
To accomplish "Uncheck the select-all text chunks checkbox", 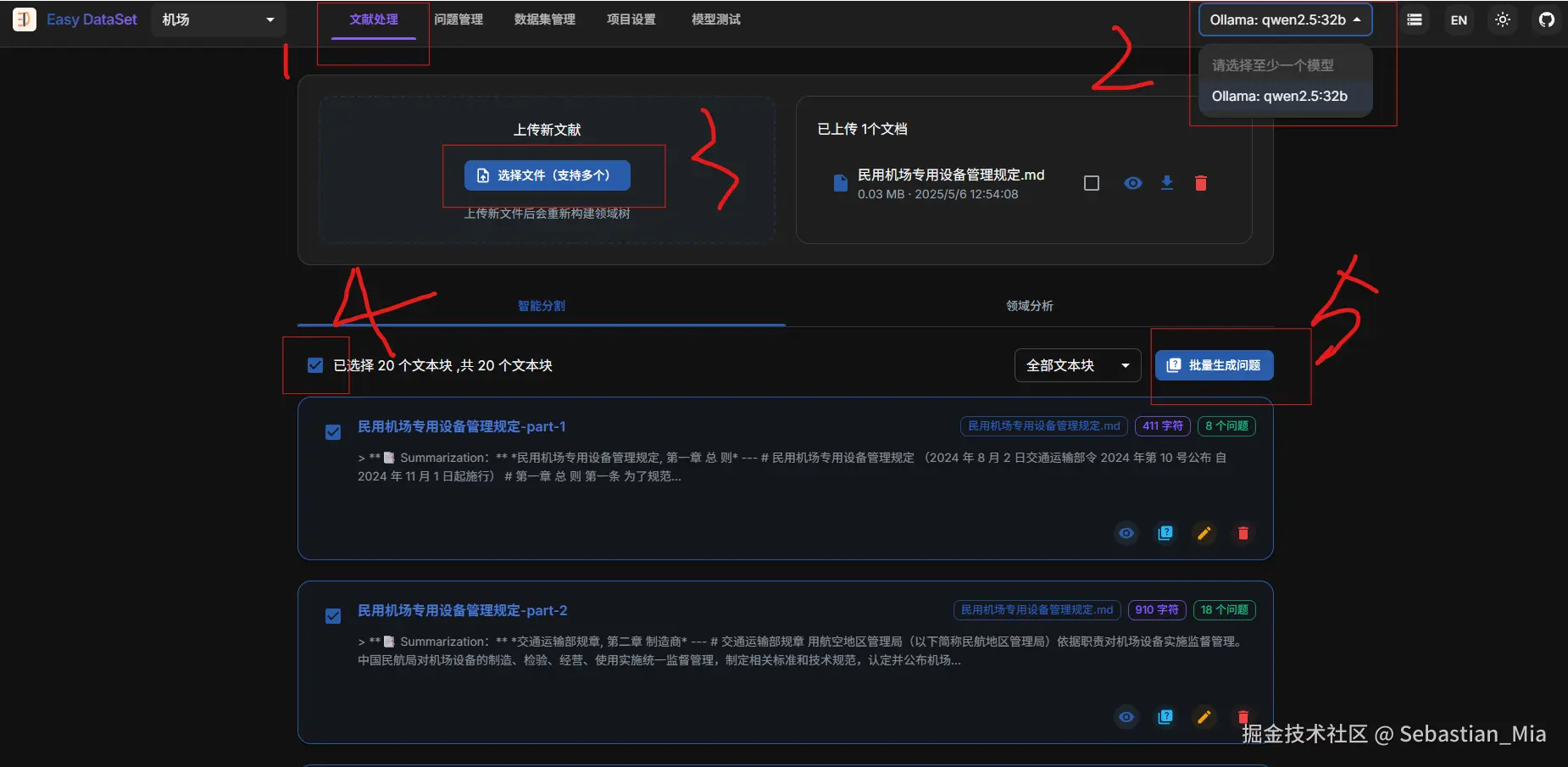I will pyautogui.click(x=314, y=364).
